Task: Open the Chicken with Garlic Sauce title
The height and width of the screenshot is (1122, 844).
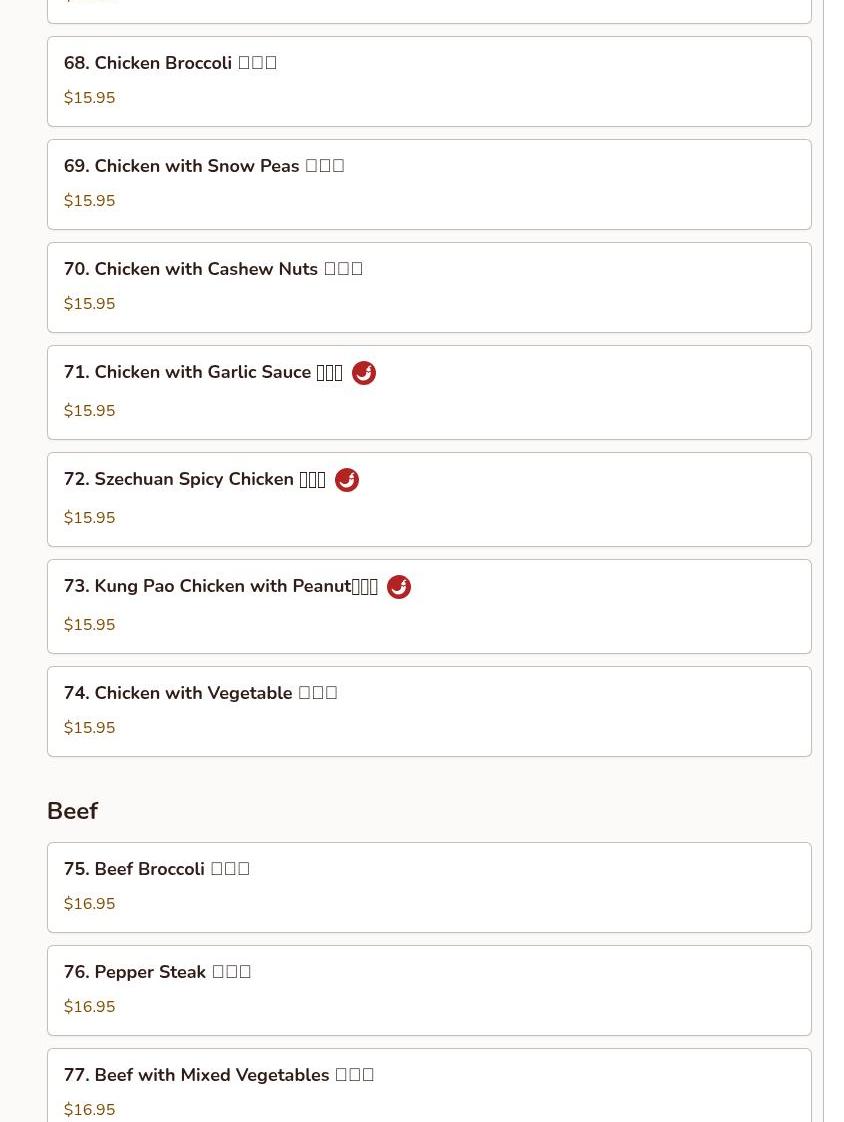Action: 203,373
